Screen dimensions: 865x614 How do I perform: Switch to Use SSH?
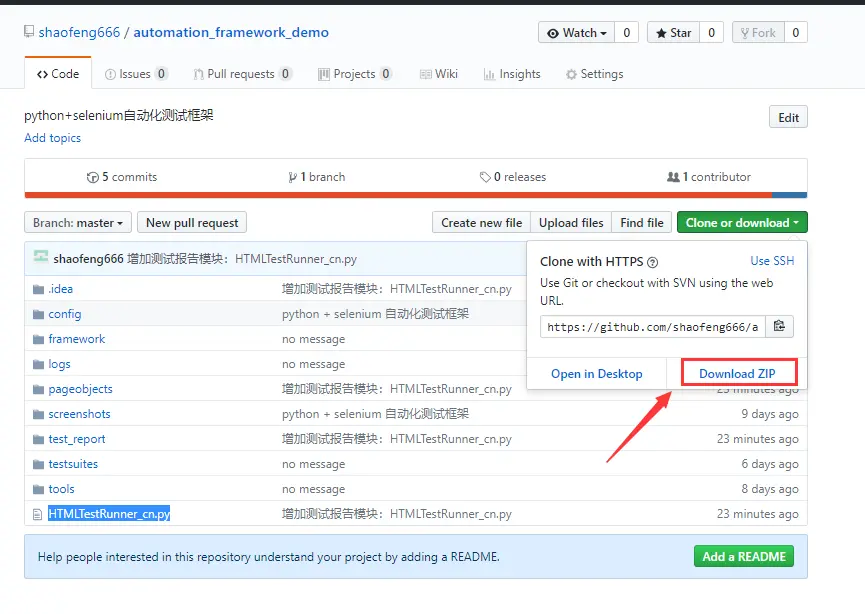[772, 261]
